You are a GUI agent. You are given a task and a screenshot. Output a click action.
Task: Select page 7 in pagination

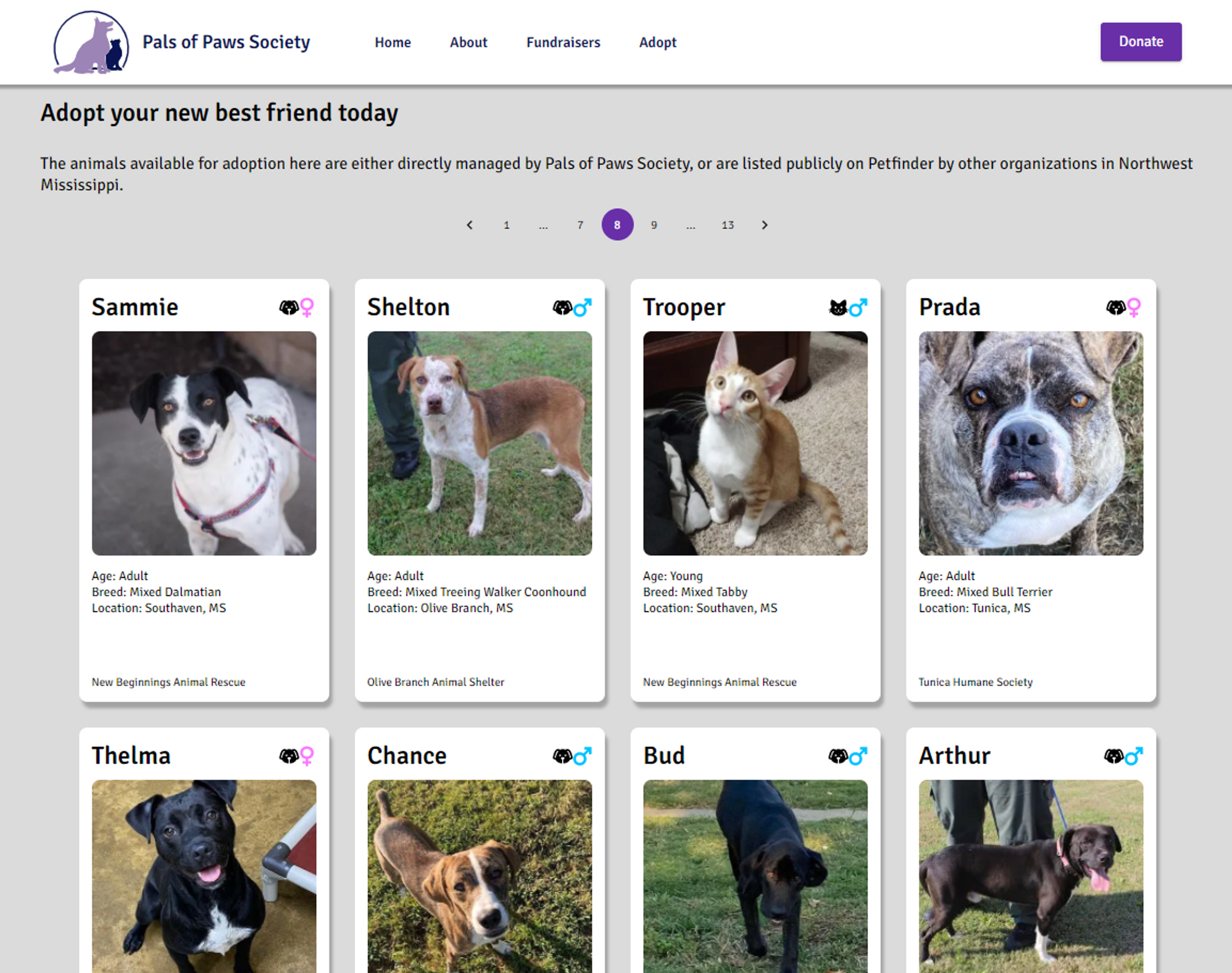(x=580, y=225)
